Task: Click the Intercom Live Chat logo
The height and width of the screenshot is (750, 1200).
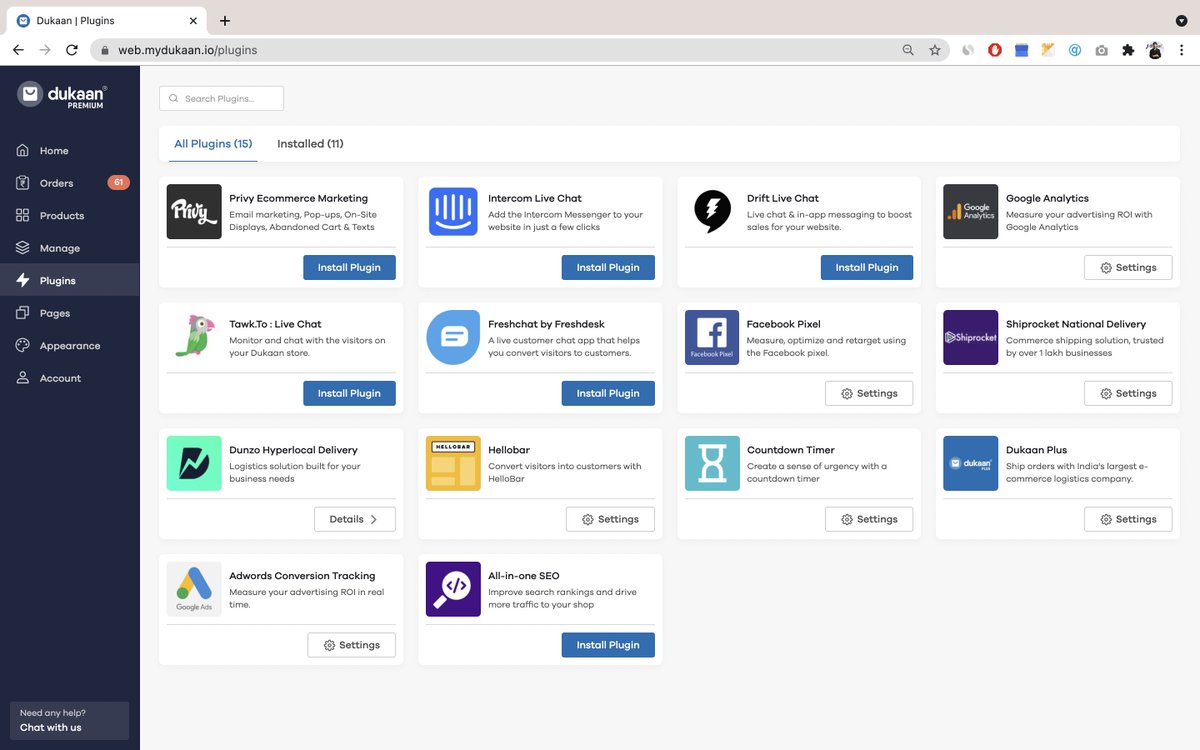Action: click(x=453, y=211)
